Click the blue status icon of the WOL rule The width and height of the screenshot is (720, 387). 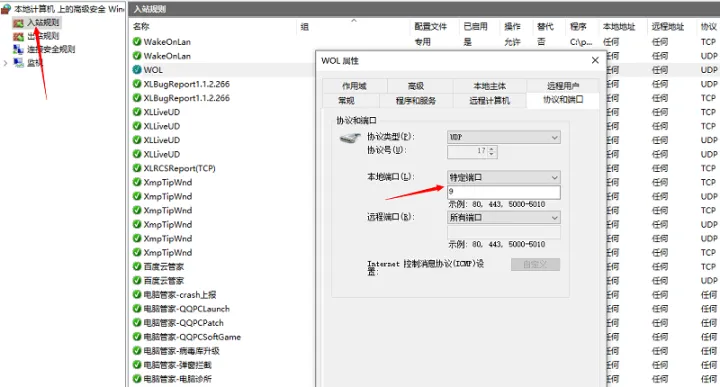[137, 70]
